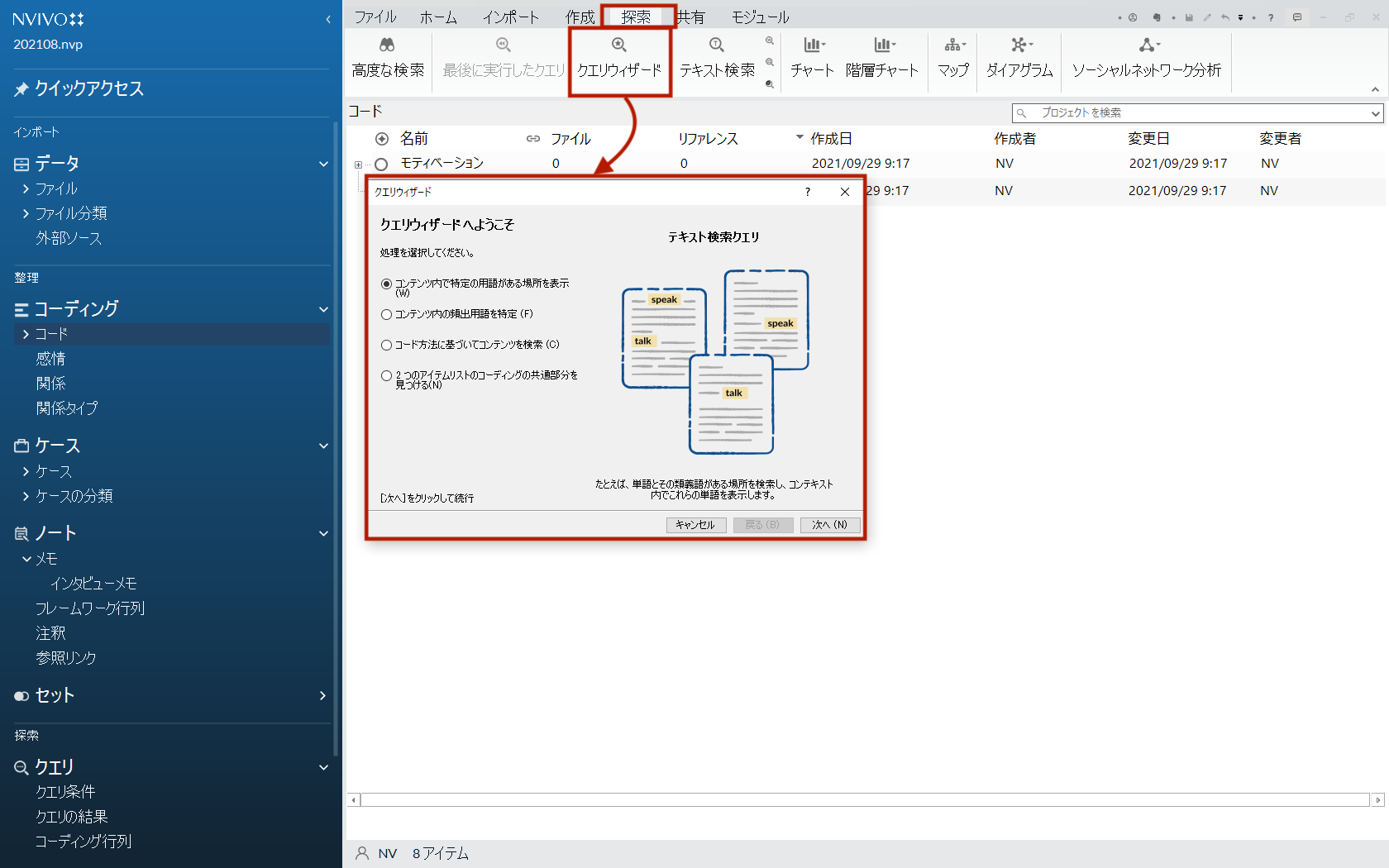The width and height of the screenshot is (1389, 868).
Task: Open the 高度な検索 binoculars tool
Action: 388,58
